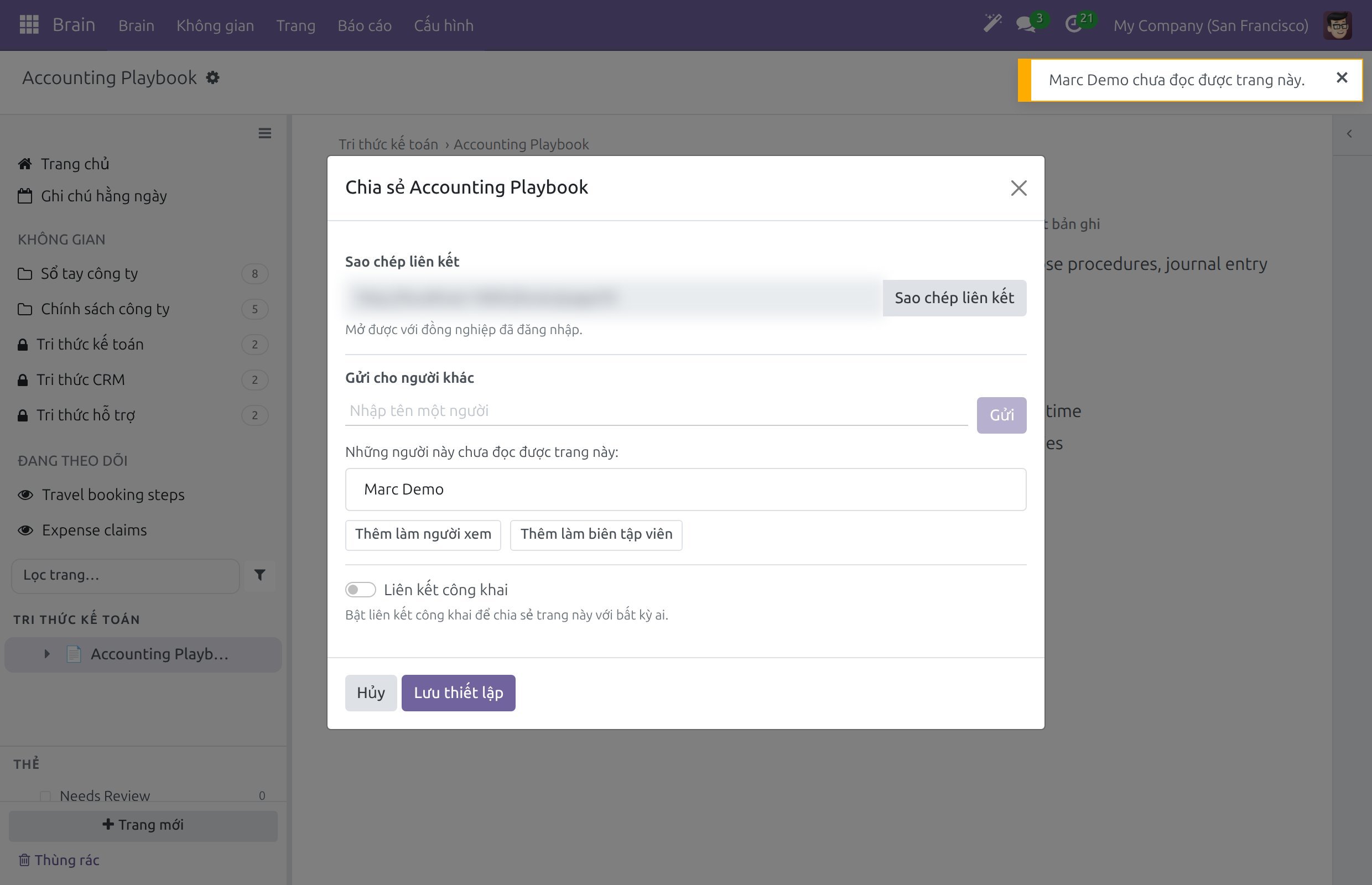Image resolution: width=1372 pixels, height=885 pixels.
Task: Toggle the Needs Review tag checkbox
Action: point(45,796)
